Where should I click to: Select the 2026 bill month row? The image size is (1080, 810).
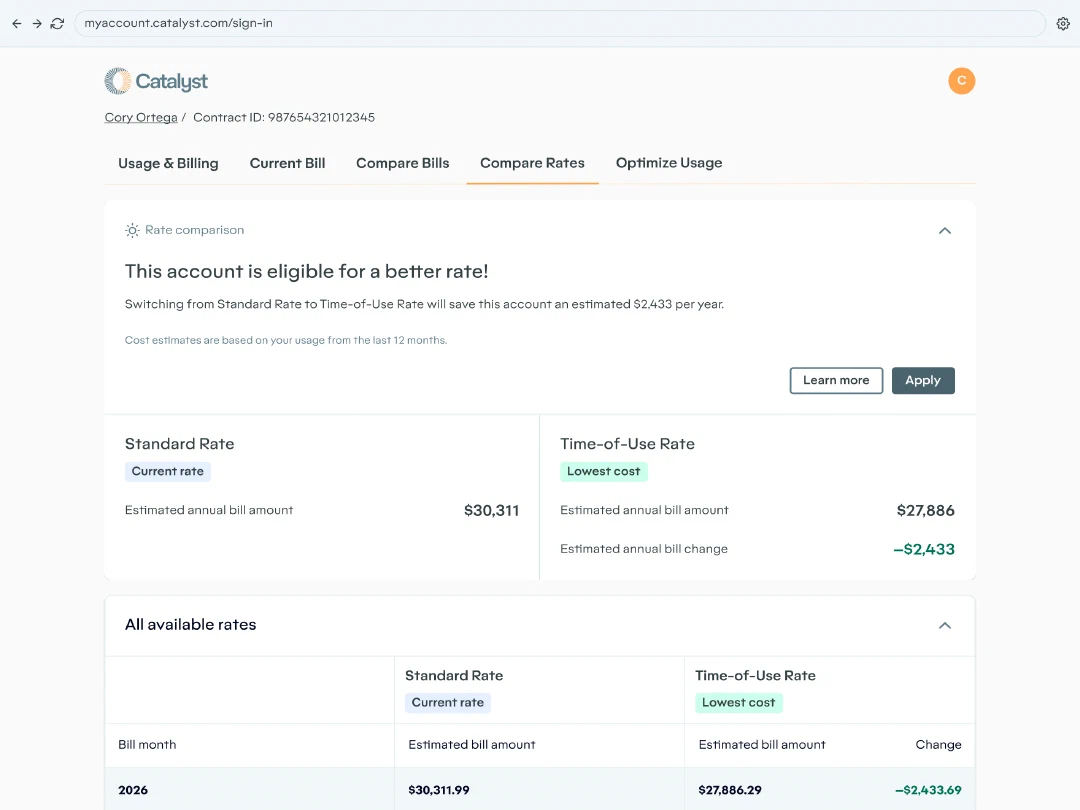(540, 789)
